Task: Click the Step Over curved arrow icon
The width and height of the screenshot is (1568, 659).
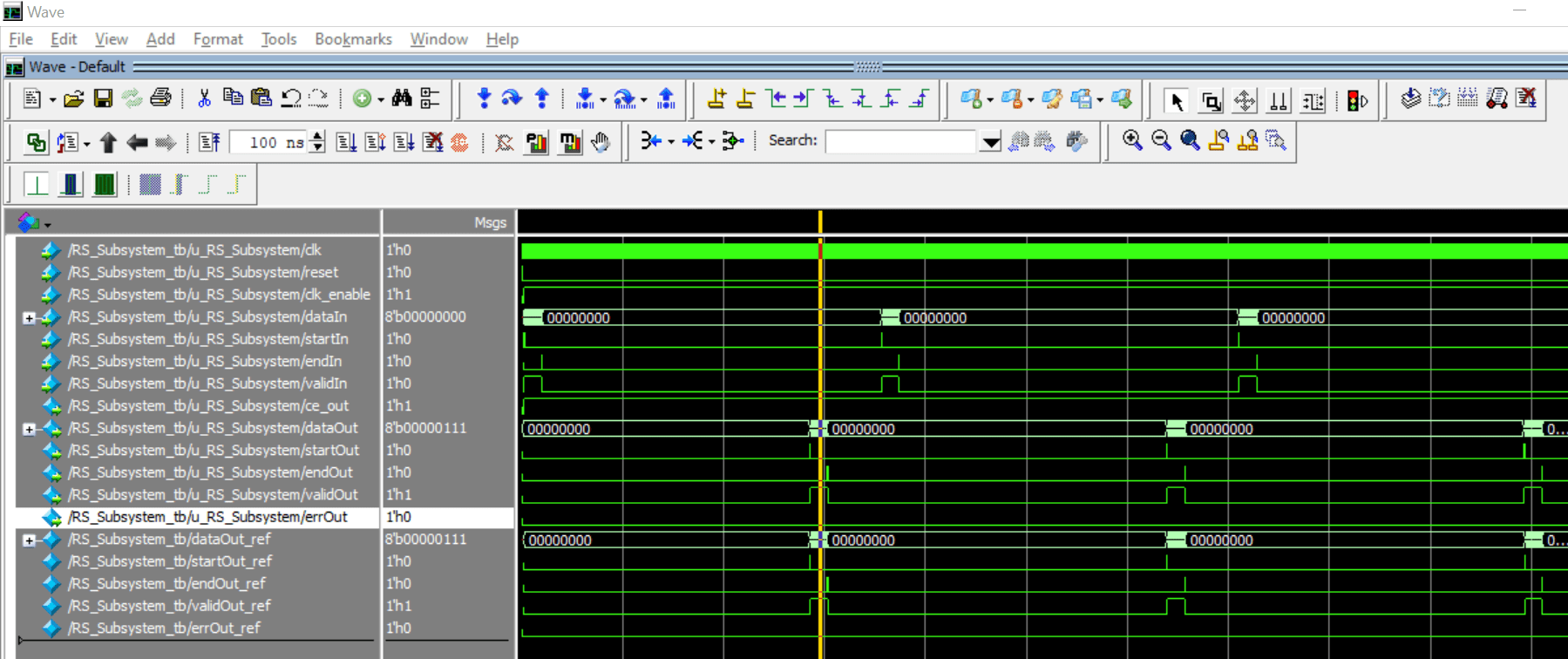Action: click(512, 99)
